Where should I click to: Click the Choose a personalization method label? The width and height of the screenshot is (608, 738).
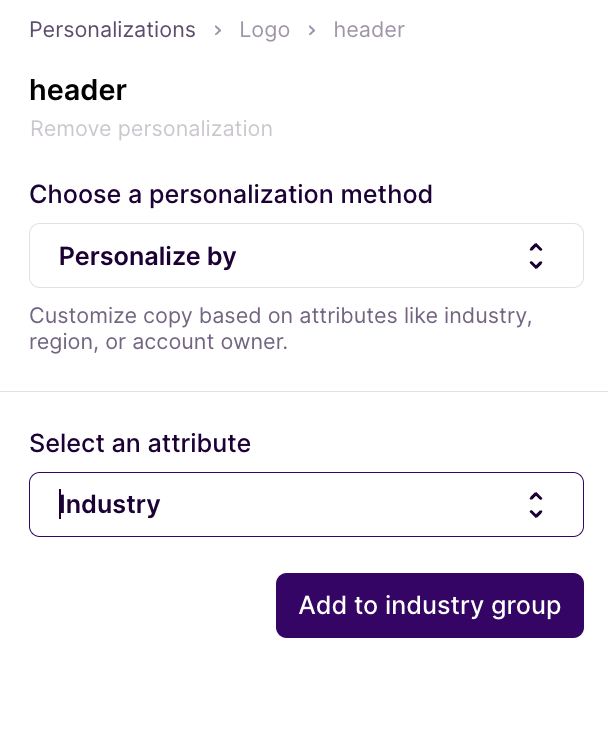pyautogui.click(x=231, y=194)
